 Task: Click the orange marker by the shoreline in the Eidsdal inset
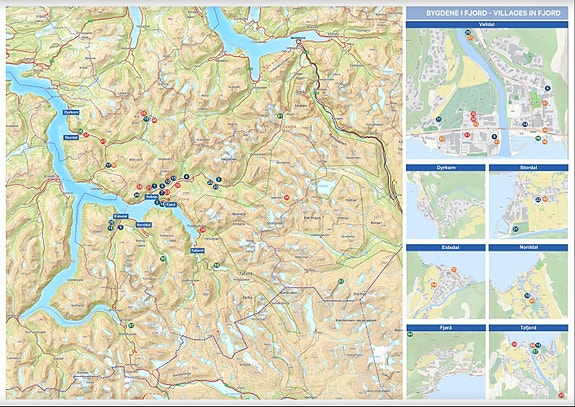pyautogui.click(x=454, y=270)
